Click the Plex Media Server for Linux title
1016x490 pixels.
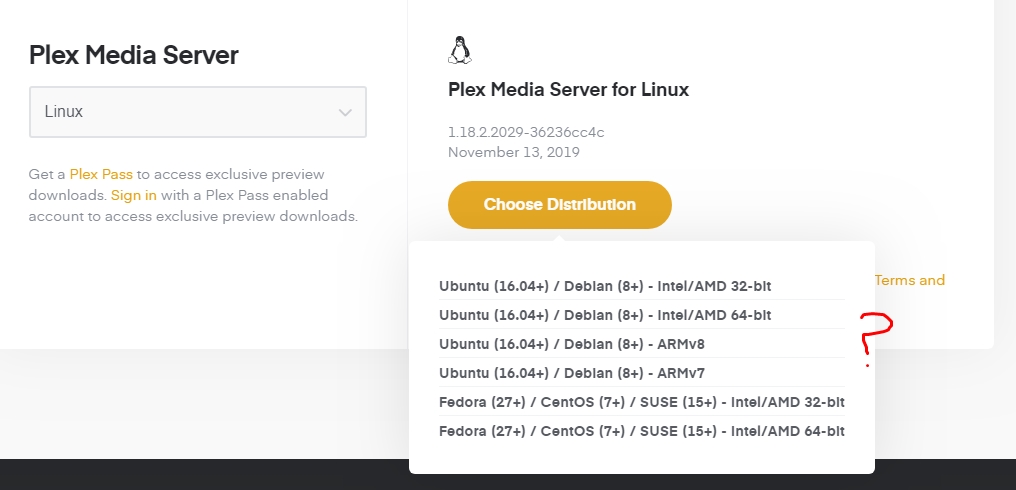tap(568, 89)
